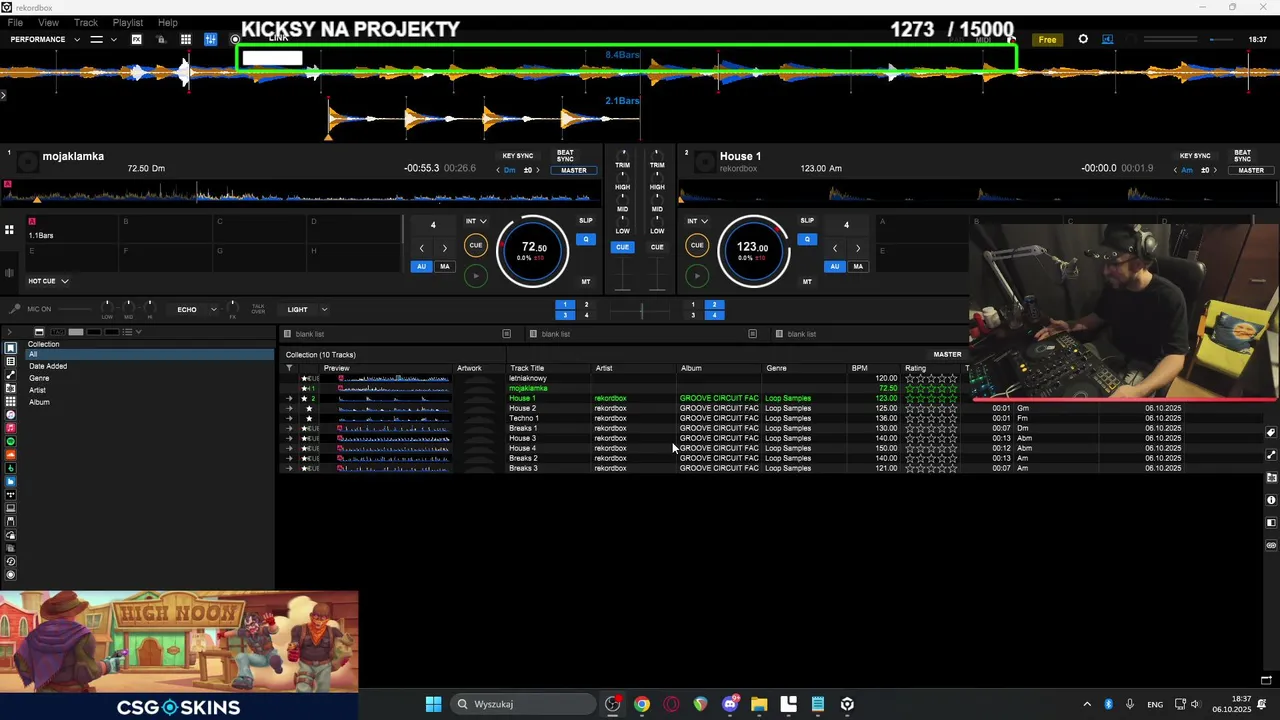The width and height of the screenshot is (1280, 720).
Task: Toggle SLIP mode on deck 1
Action: 586,220
